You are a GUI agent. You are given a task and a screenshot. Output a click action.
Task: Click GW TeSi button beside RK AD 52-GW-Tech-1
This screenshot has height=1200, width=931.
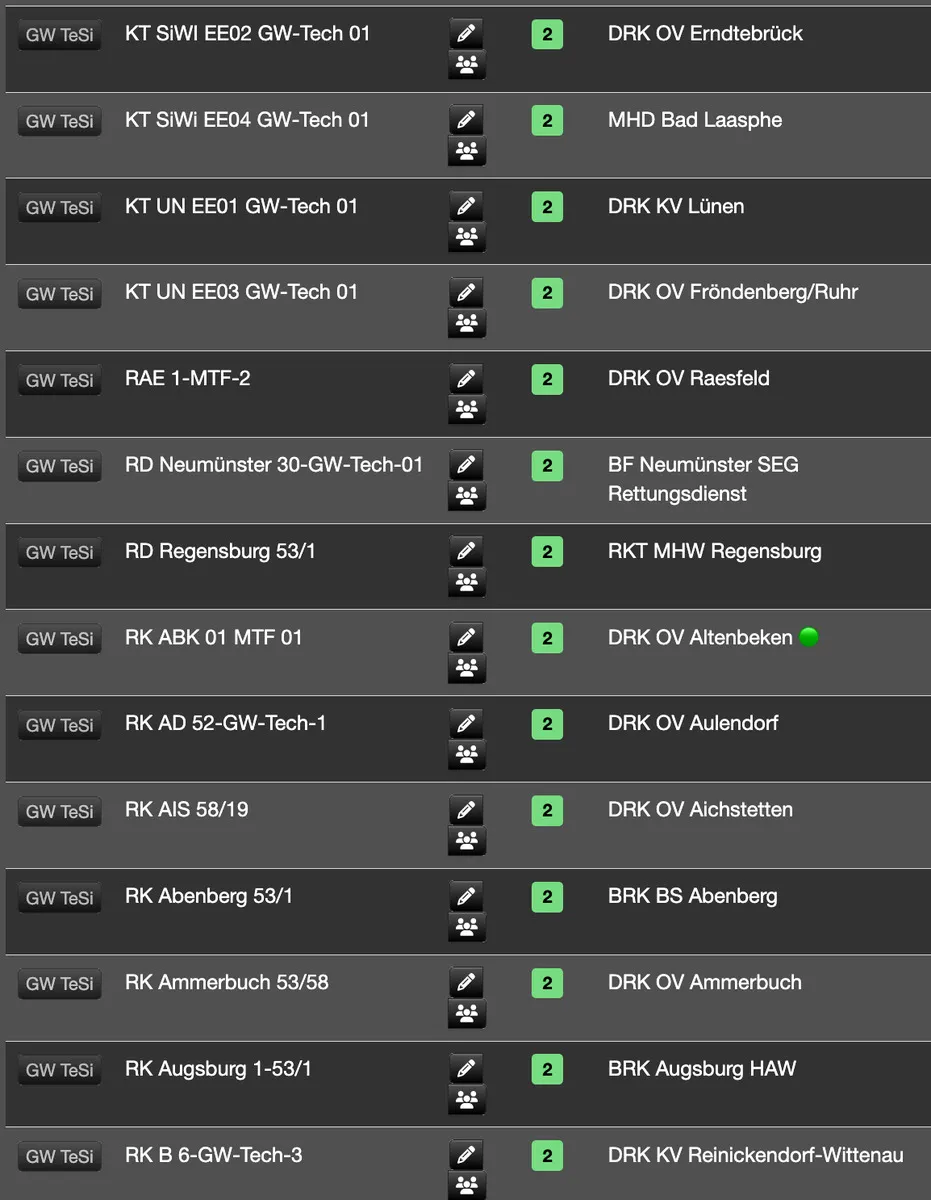coord(60,725)
